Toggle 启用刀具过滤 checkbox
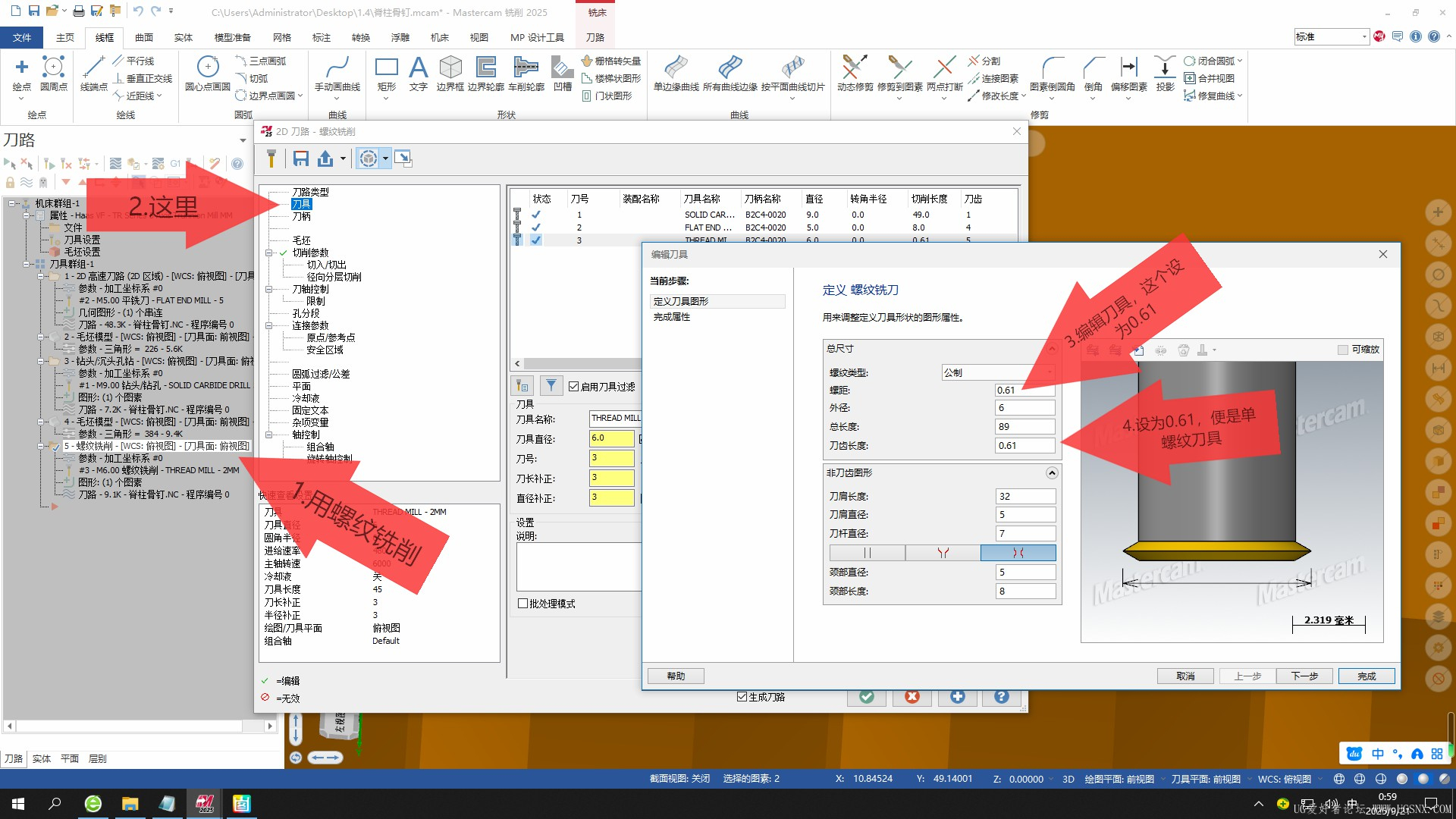This screenshot has width=1456, height=819. coord(574,387)
